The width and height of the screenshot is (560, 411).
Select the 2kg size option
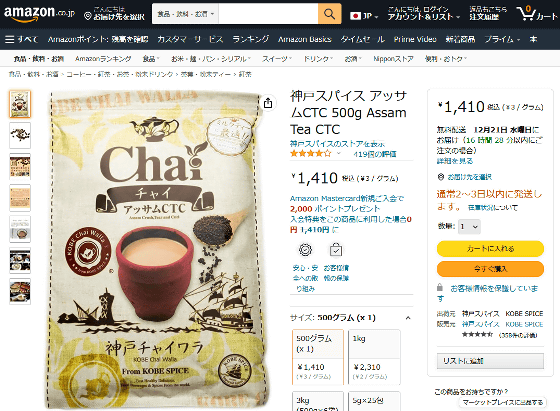(x=318, y=401)
